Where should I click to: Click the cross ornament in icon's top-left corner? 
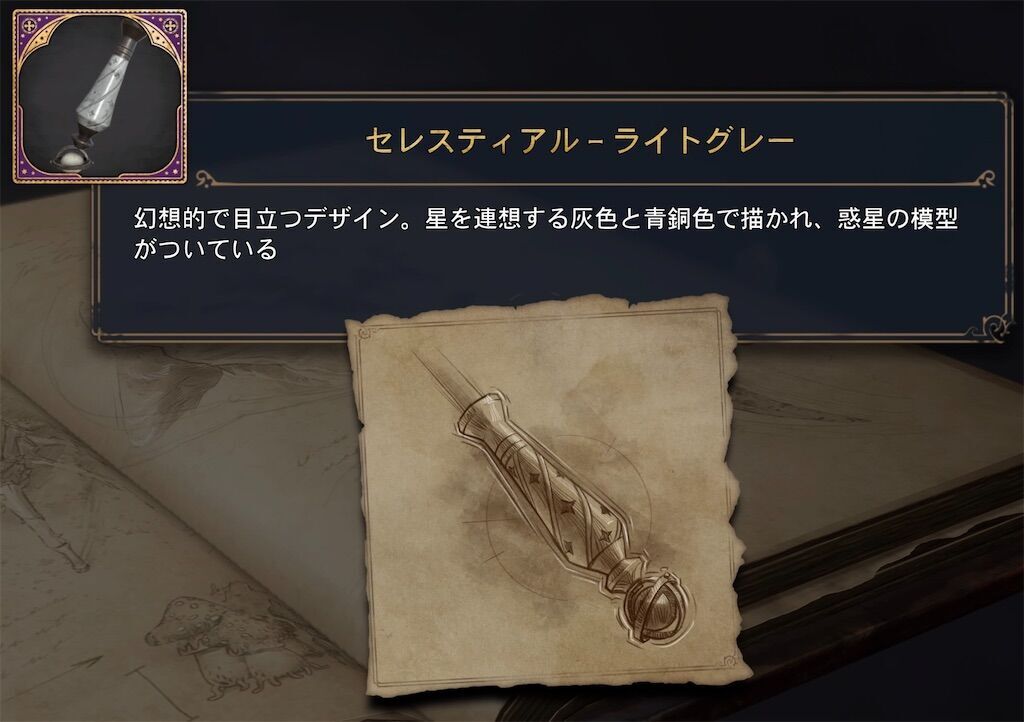tap(29, 25)
